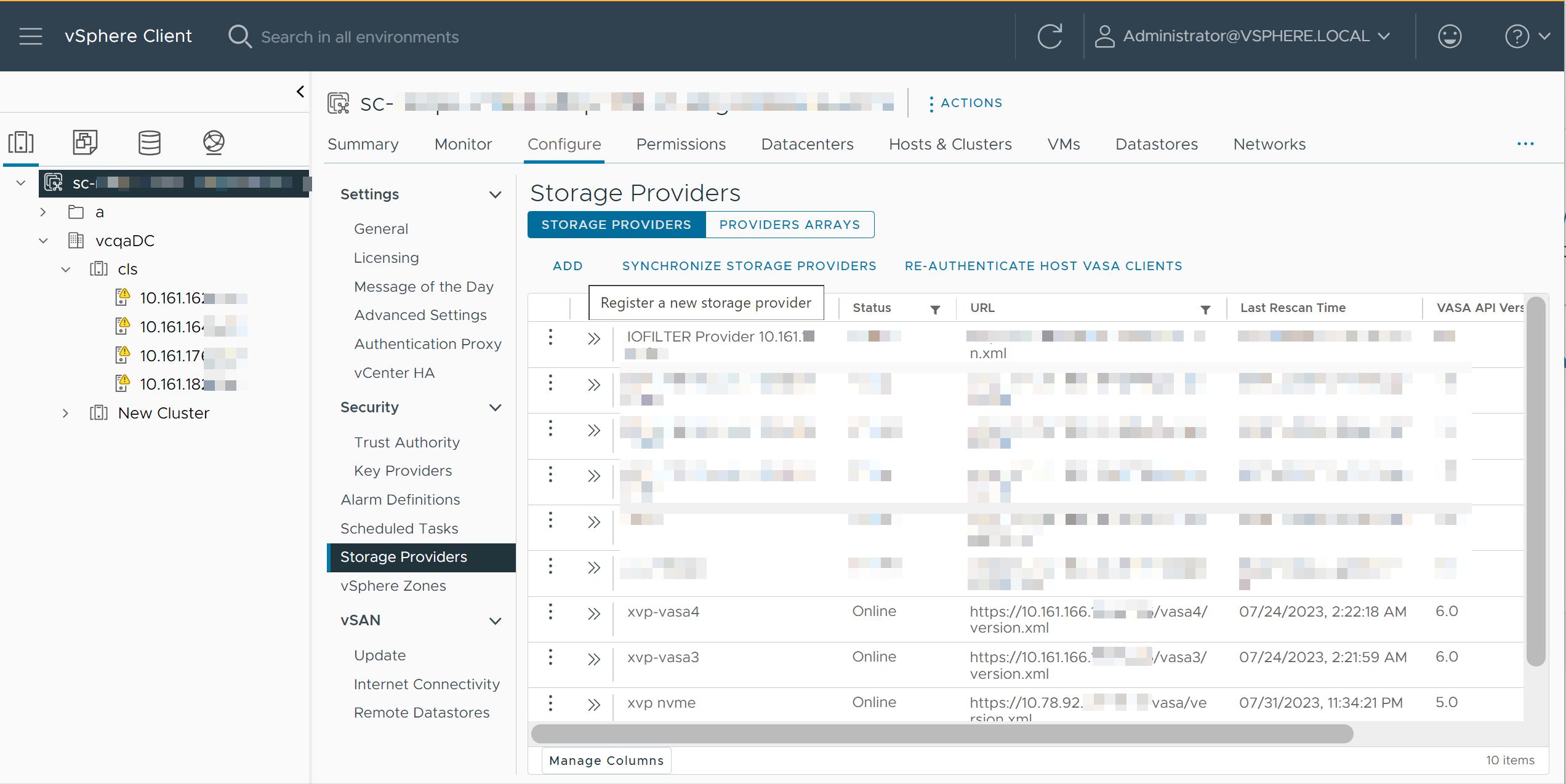Show more tabs via ellipsis
This screenshot has height=784, width=1566.
pos(1525,144)
